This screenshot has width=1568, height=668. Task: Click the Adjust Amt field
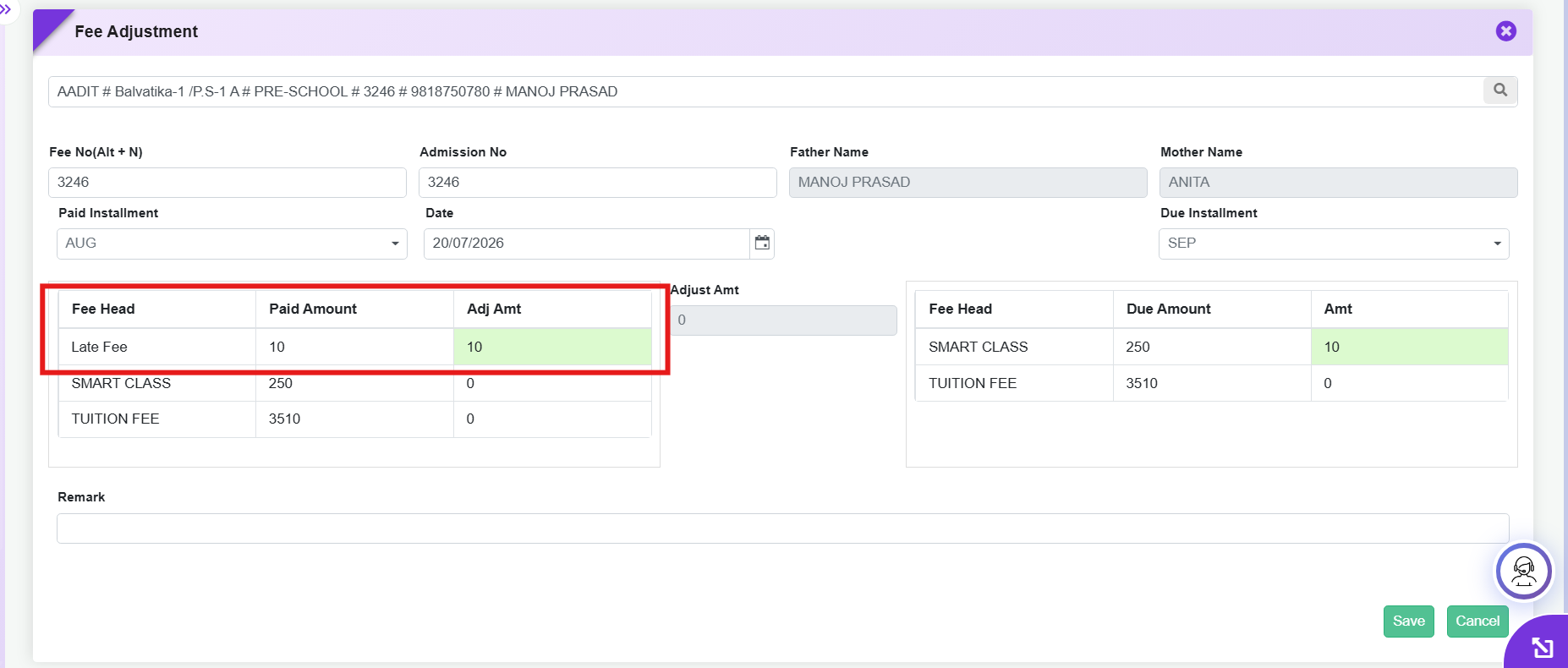783,320
